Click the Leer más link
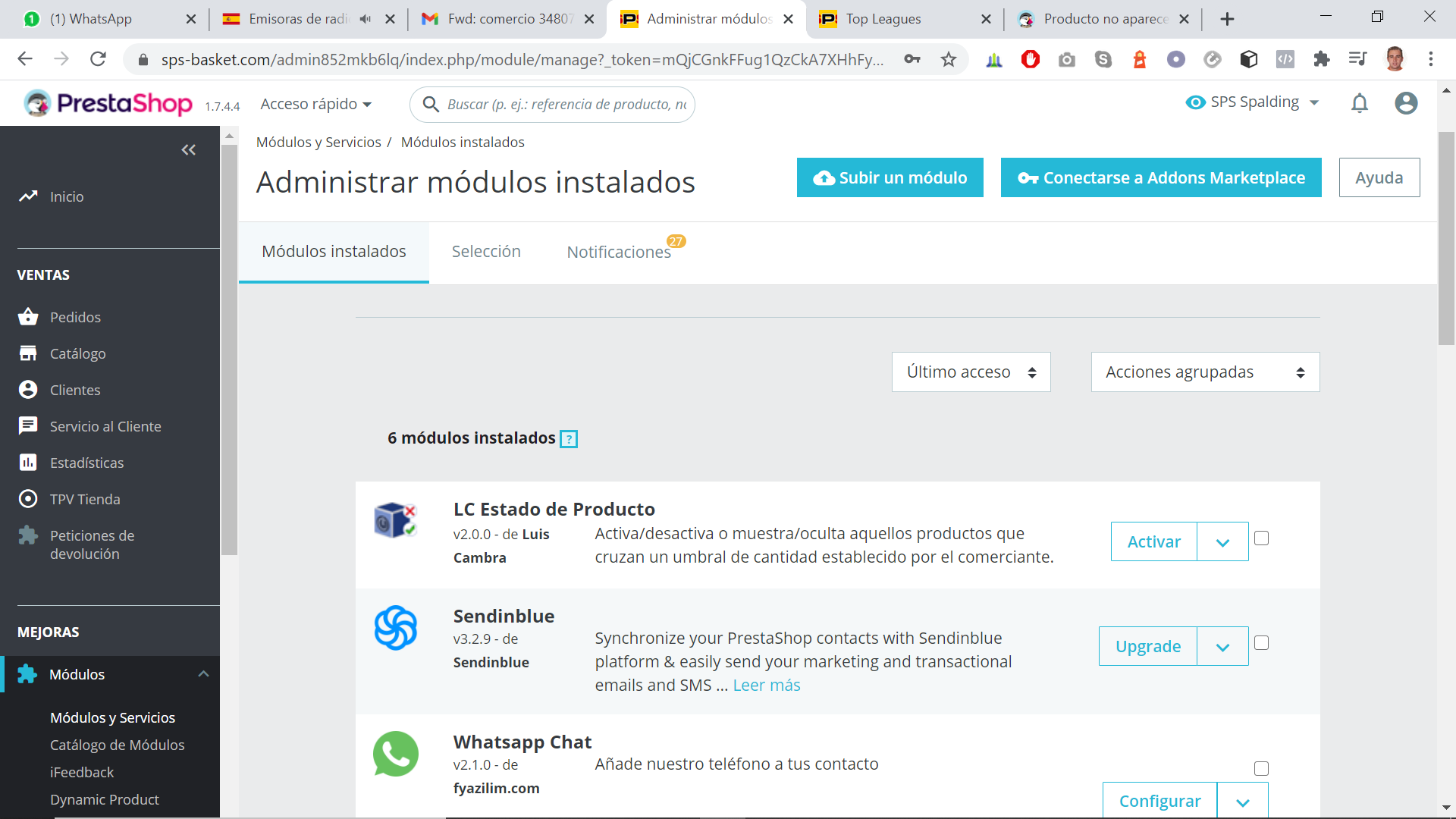 [x=766, y=686]
